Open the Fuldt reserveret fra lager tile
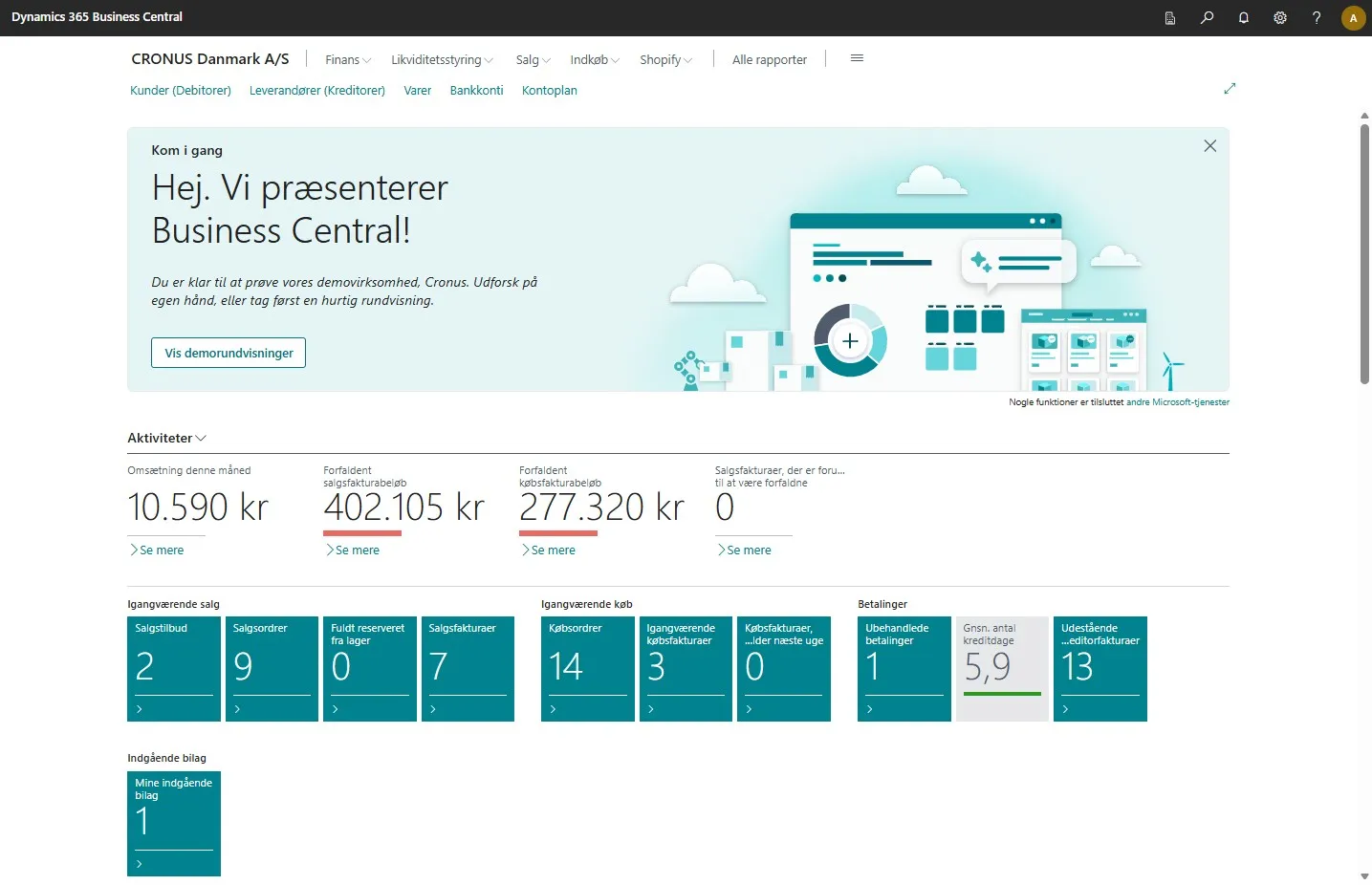Image resolution: width=1372 pixels, height=885 pixels. [370, 669]
